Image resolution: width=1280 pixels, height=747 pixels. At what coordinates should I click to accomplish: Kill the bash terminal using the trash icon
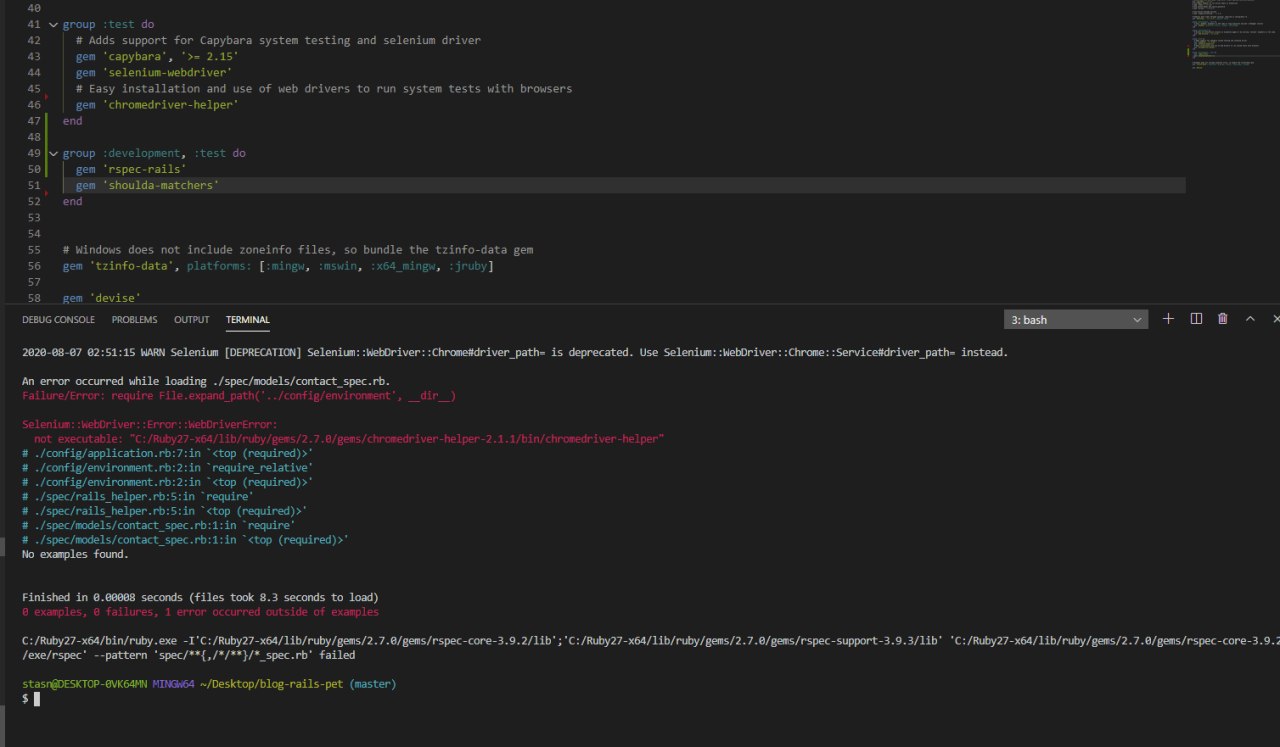(1223, 319)
